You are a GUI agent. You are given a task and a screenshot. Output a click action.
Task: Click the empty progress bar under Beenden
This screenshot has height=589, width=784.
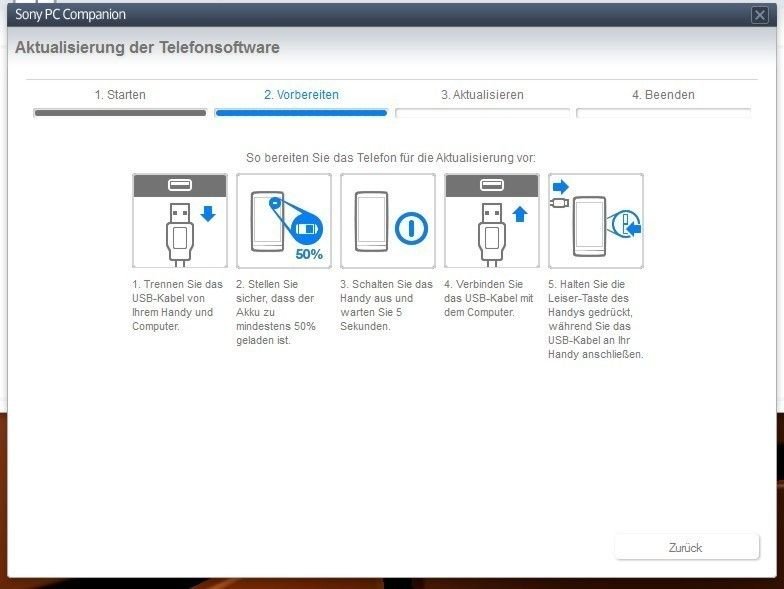[663, 113]
